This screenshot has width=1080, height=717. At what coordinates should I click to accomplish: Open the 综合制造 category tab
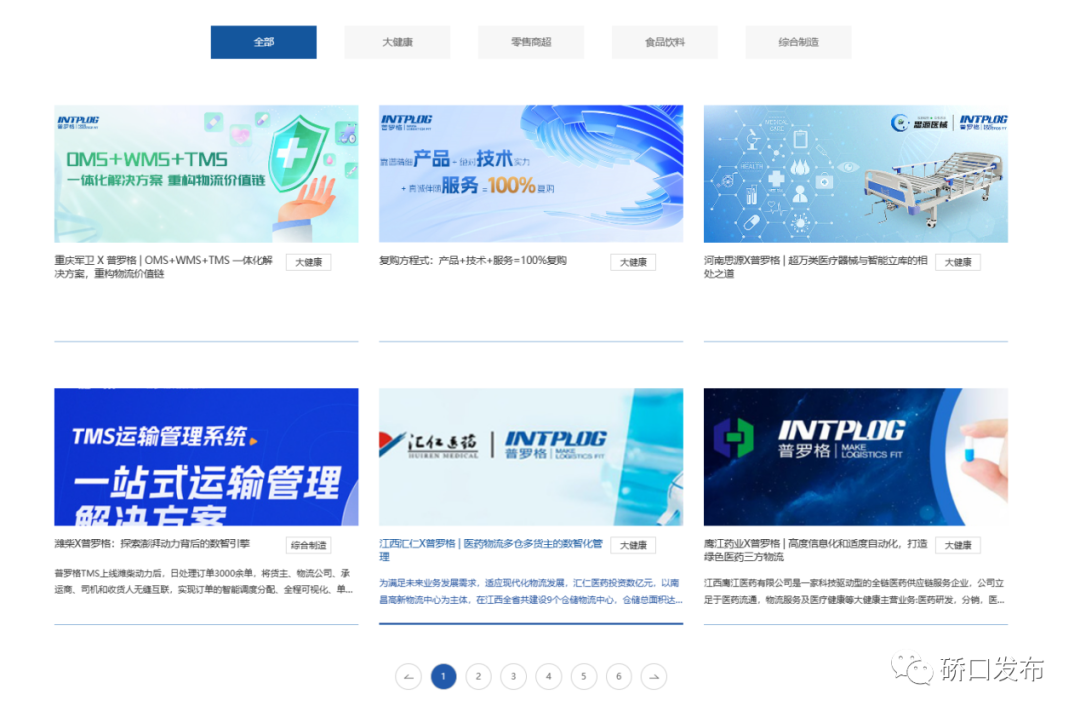[798, 42]
